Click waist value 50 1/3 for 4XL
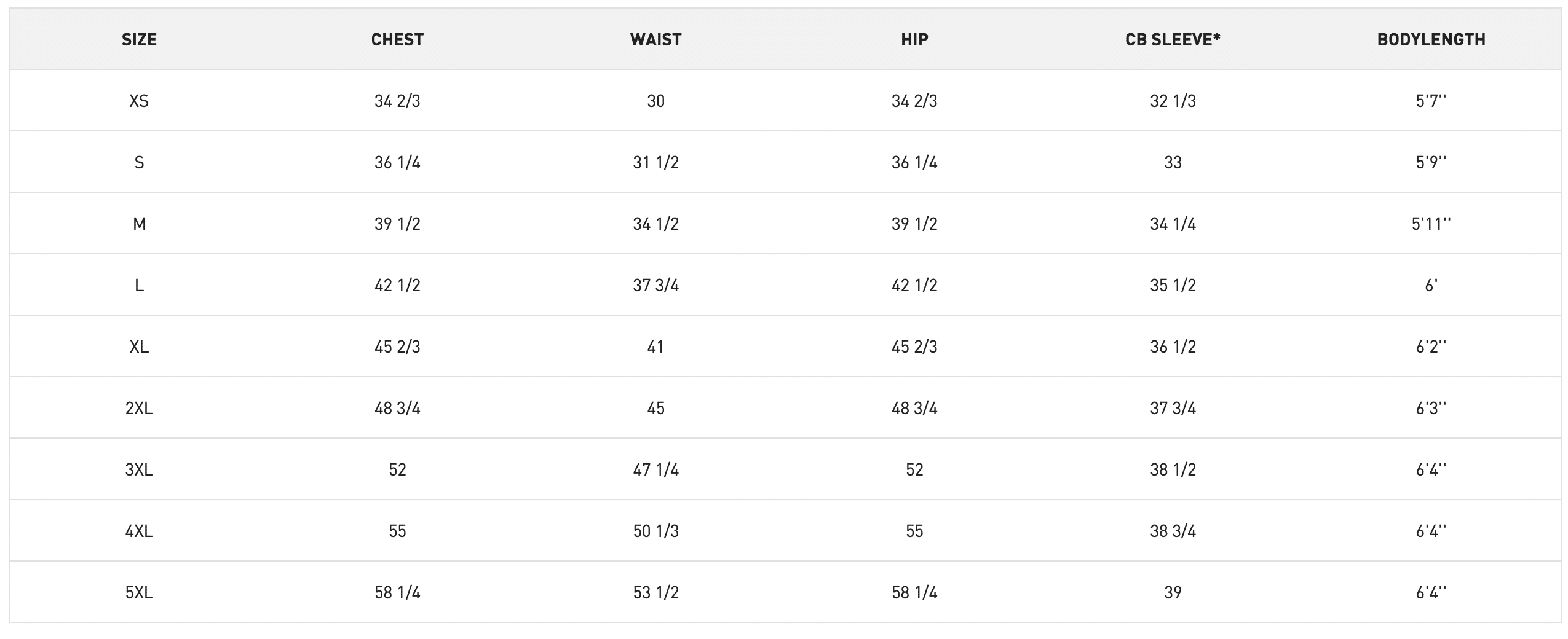This screenshot has height=639, width=1568. coord(655,531)
